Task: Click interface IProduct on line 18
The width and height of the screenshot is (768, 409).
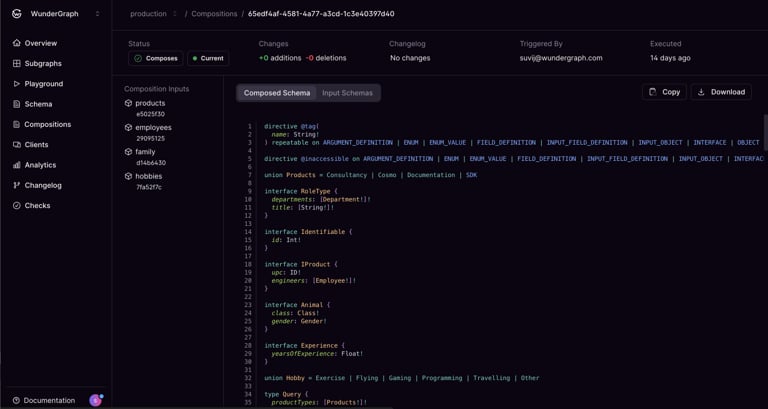Action: [301, 264]
